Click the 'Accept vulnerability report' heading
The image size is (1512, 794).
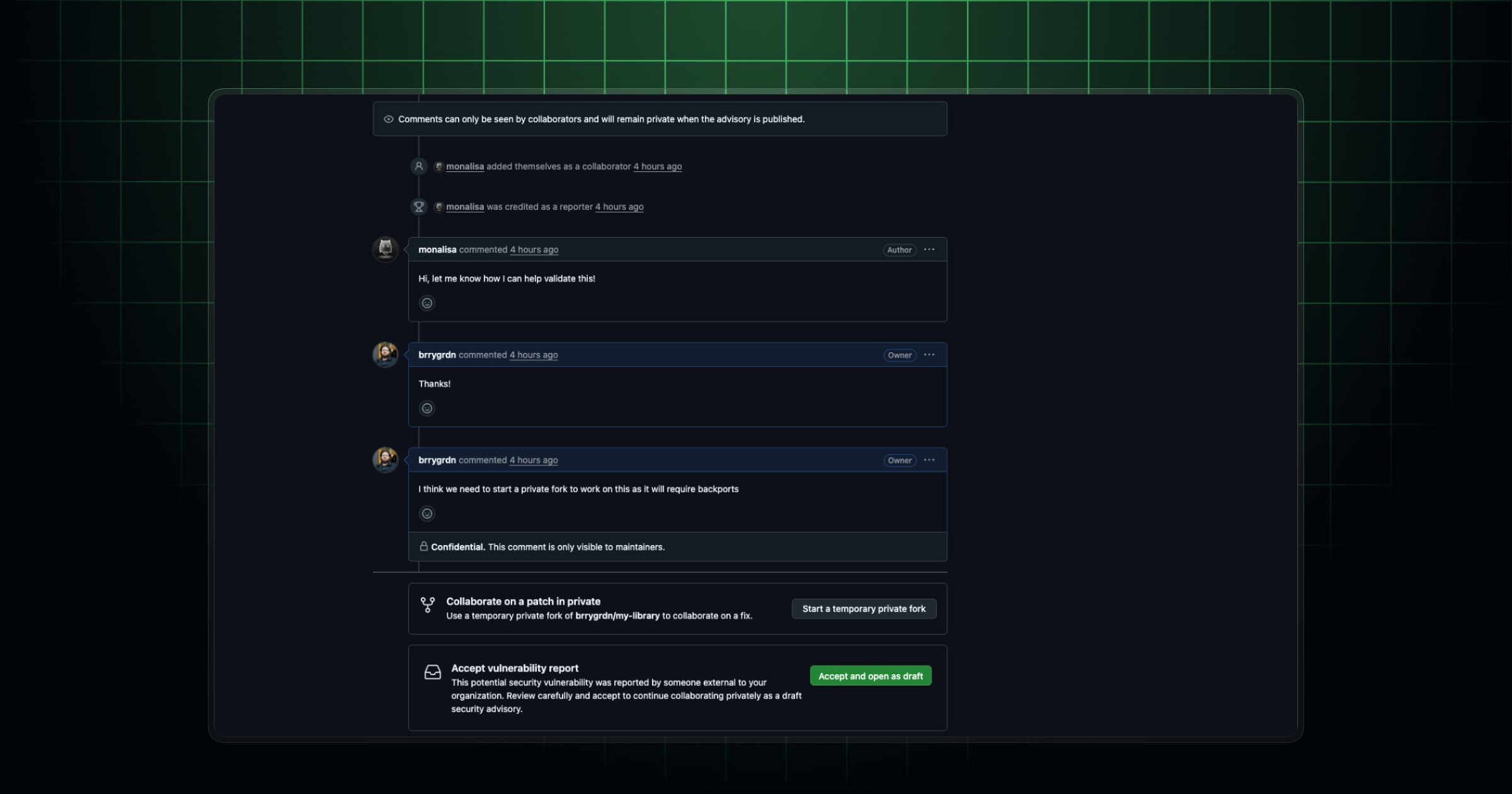515,668
